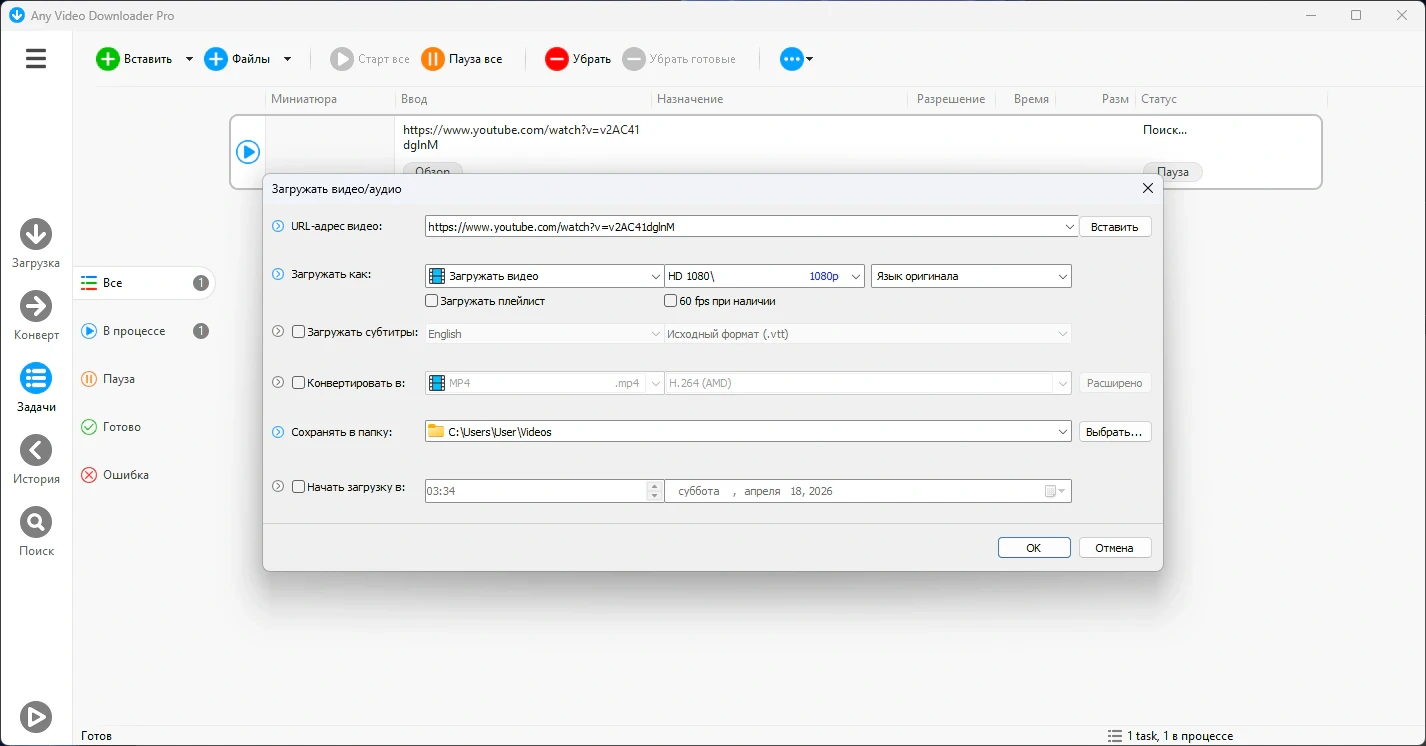Open the Задачи sidebar section

36,388
